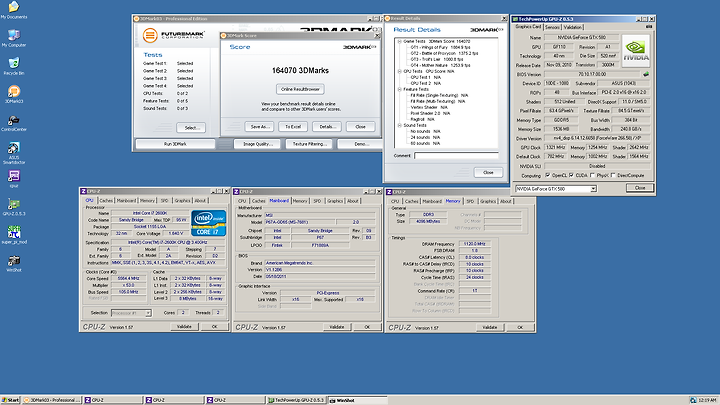Click Save As button in Score dialog

[x=260, y=127]
